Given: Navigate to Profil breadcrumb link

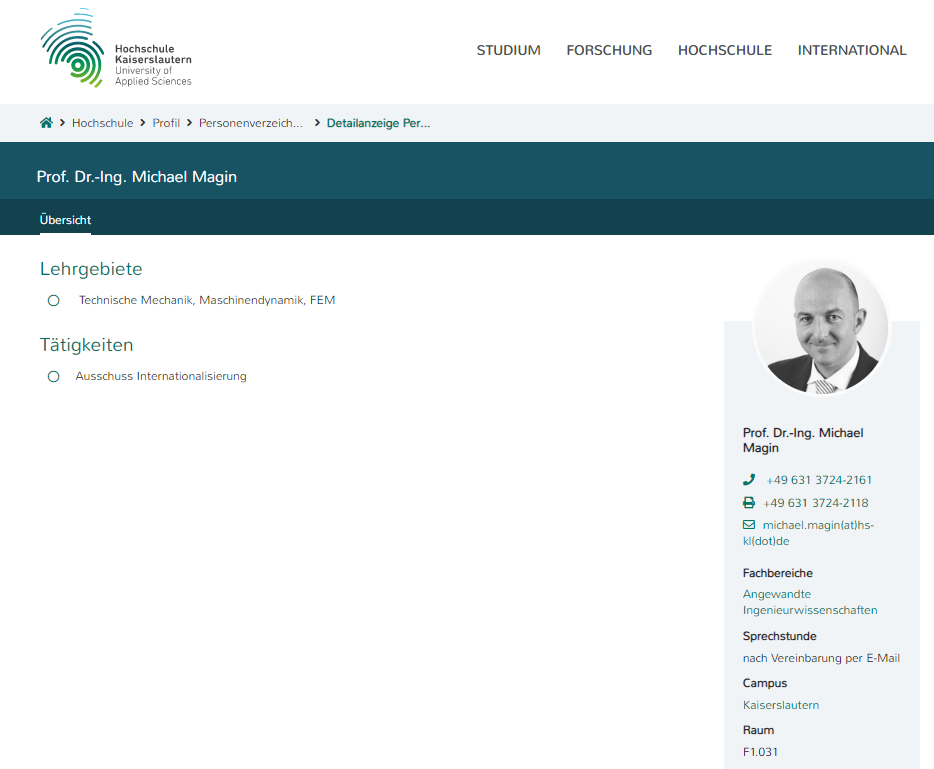Looking at the screenshot, I should click(x=166, y=123).
